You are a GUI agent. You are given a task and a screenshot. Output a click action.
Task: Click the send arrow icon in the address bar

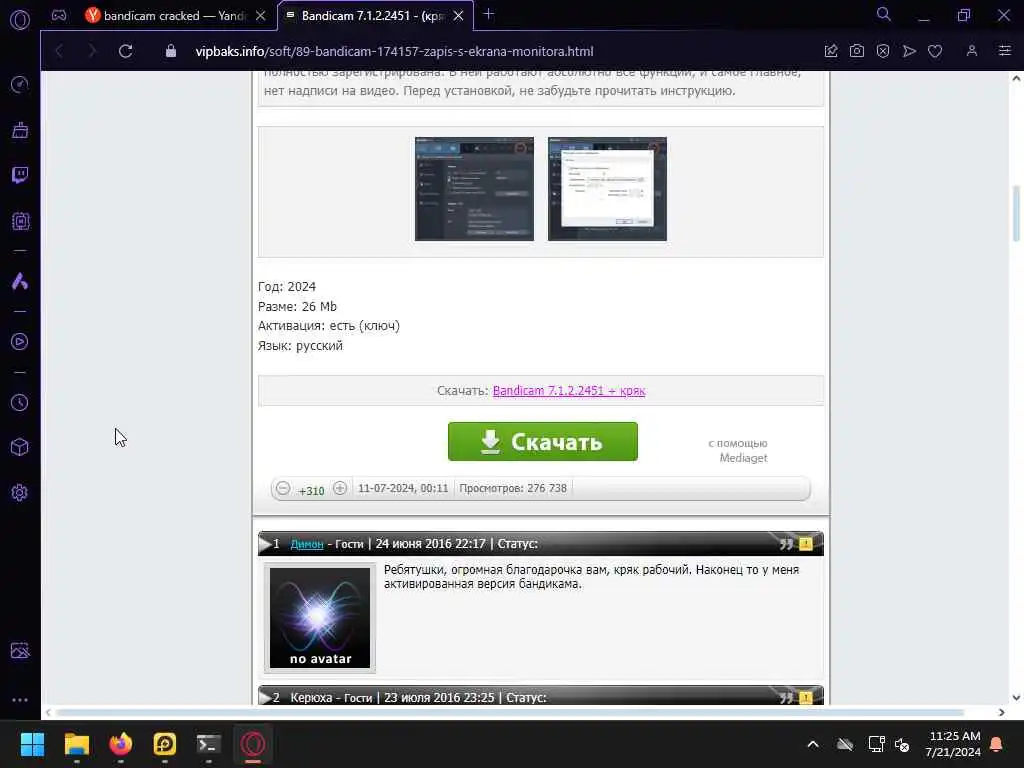pos(909,51)
